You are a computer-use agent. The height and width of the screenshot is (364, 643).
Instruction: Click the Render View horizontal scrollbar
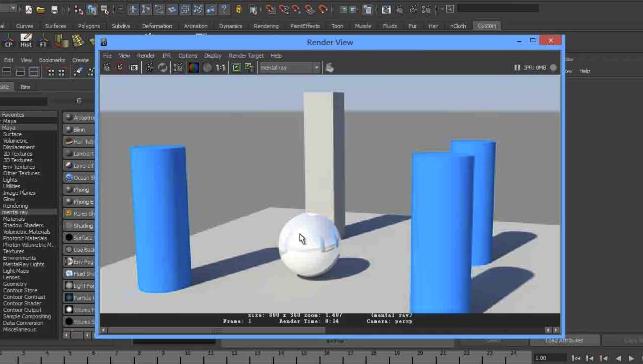217,330
